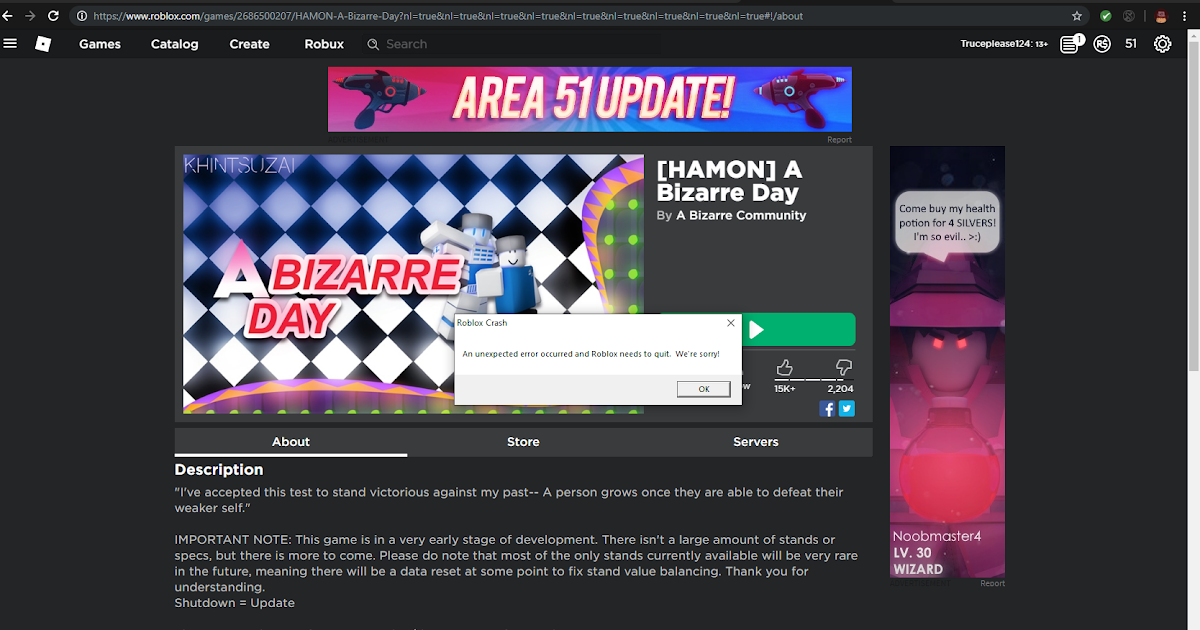Image resolution: width=1200 pixels, height=630 pixels.
Task: Click the browser forward arrow
Action: [31, 16]
